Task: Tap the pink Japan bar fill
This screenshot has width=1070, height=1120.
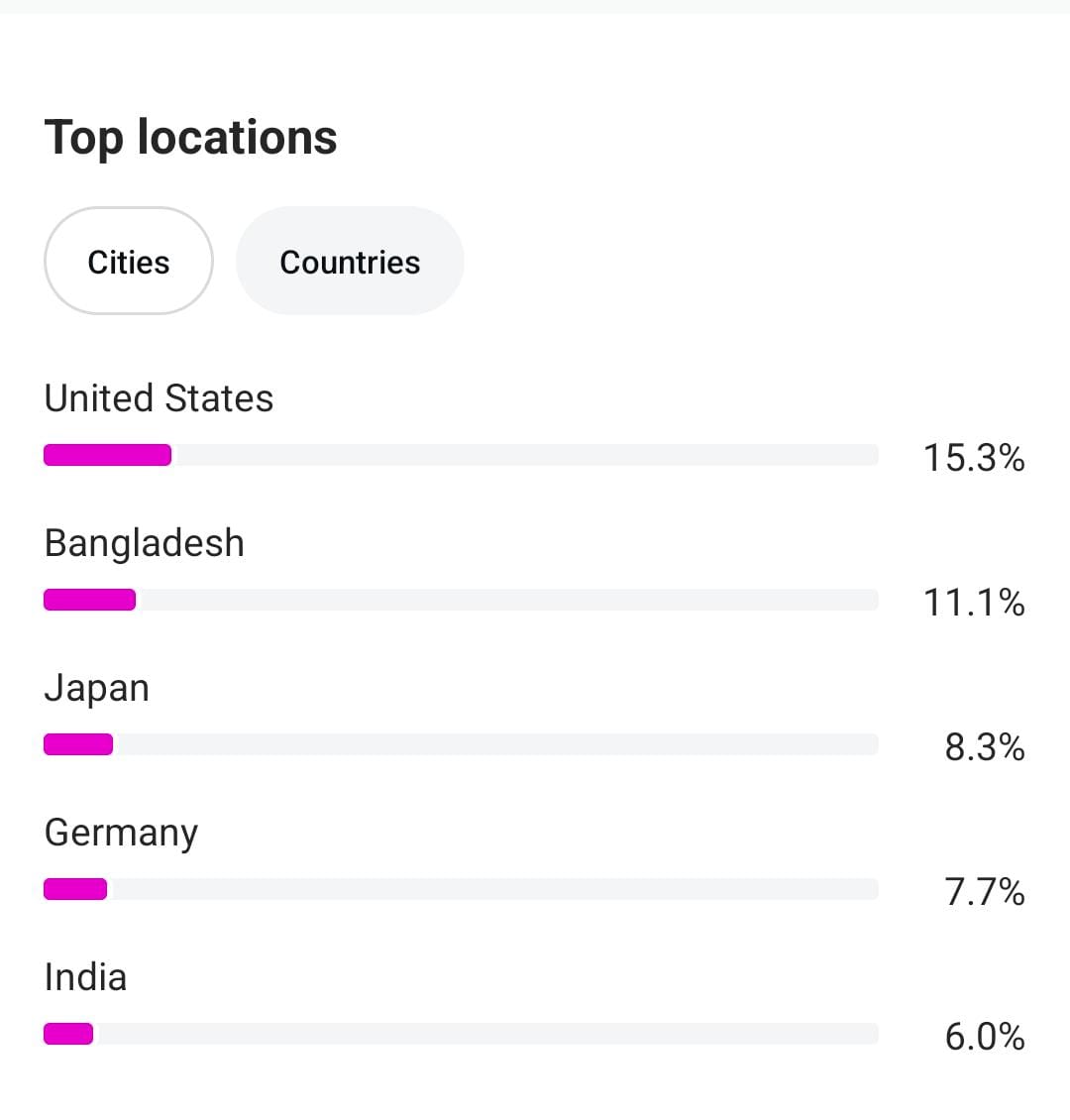Action: point(78,744)
